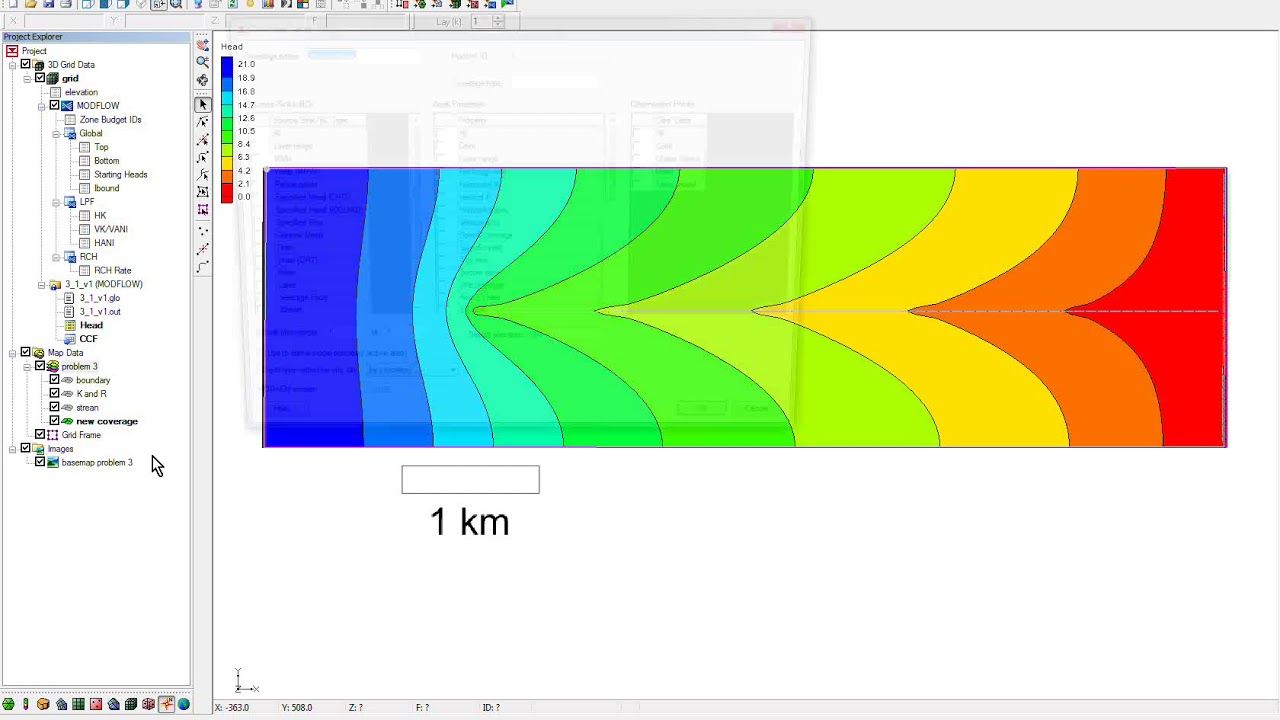Switch to 2D Mesh module icon
Image resolution: width=1280 pixels, height=720 pixels.
(61, 705)
